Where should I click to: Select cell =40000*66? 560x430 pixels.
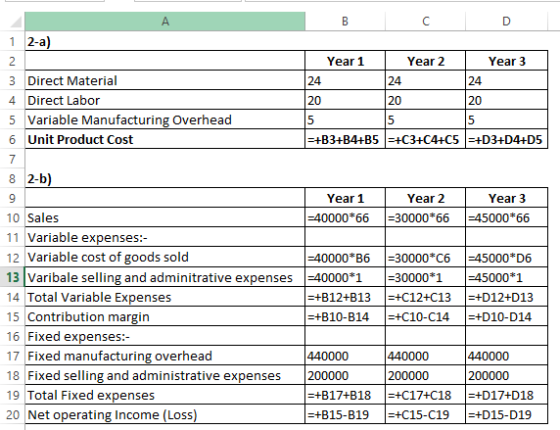pos(345,218)
